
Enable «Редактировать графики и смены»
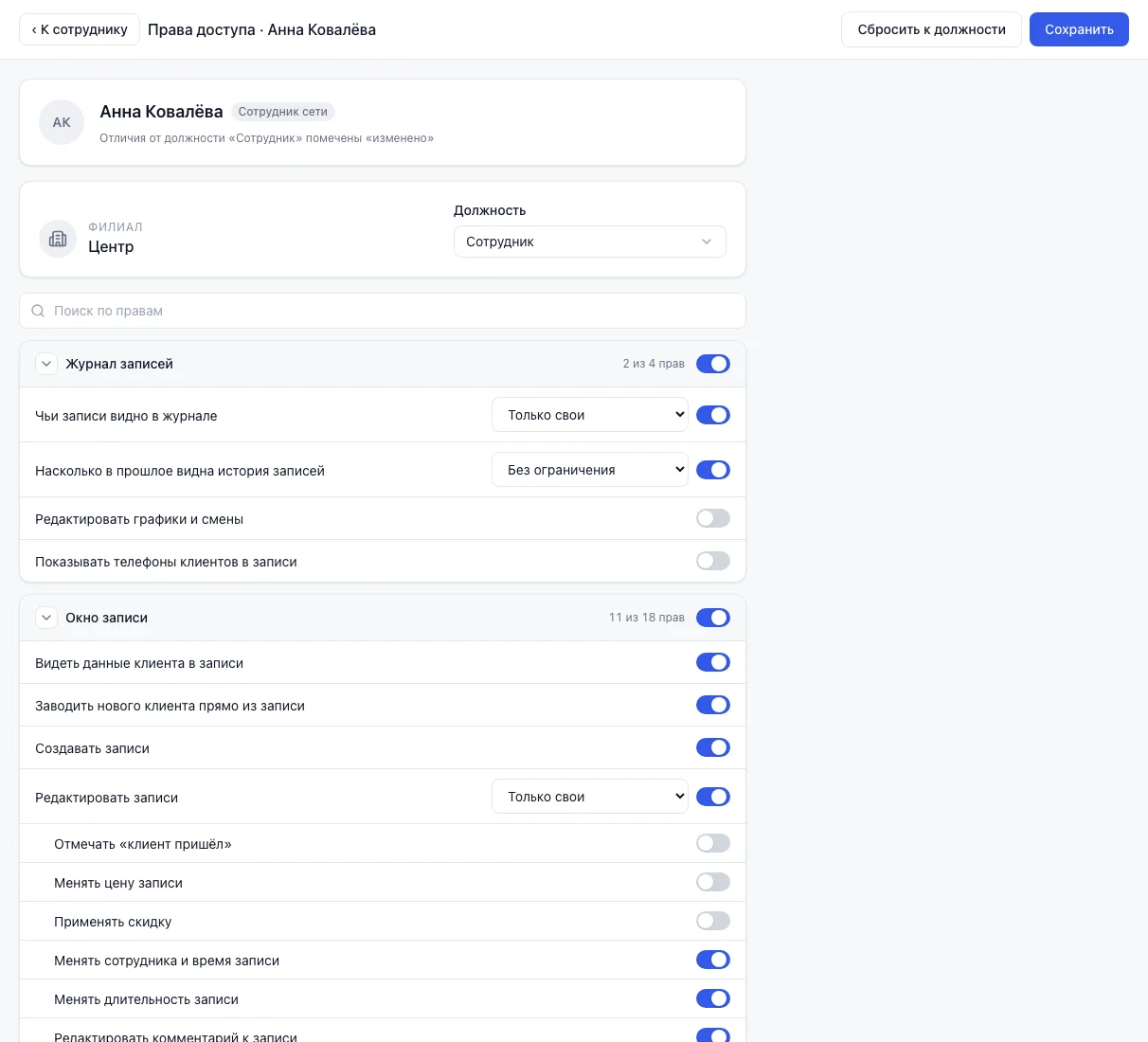pyautogui.click(x=713, y=518)
